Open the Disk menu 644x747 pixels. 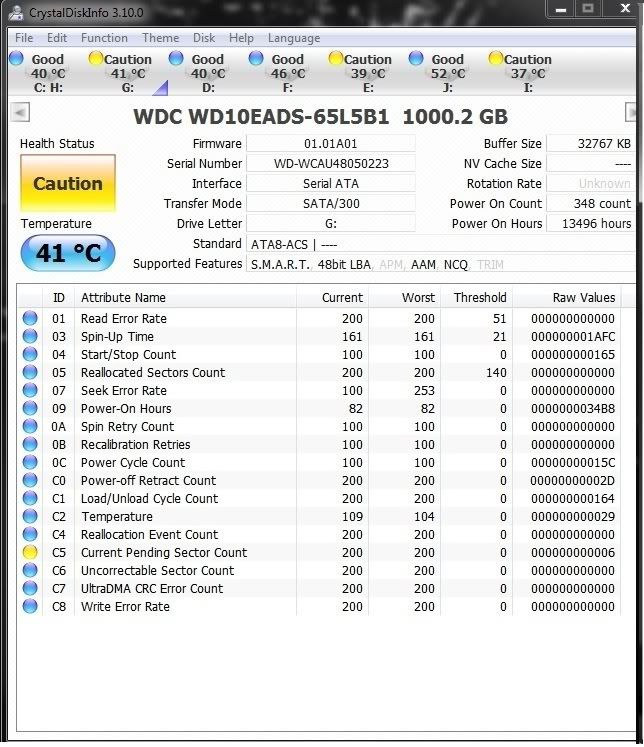pyautogui.click(x=204, y=38)
